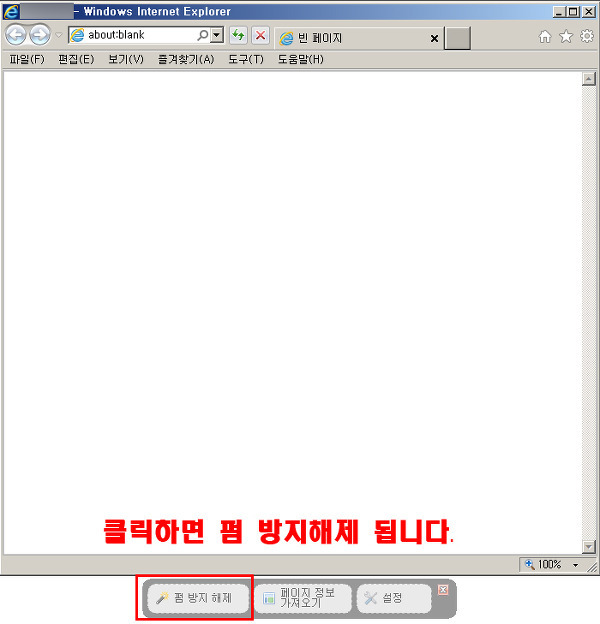
Task: Click the Internet Explorer logo in title bar
Action: pos(11,12)
